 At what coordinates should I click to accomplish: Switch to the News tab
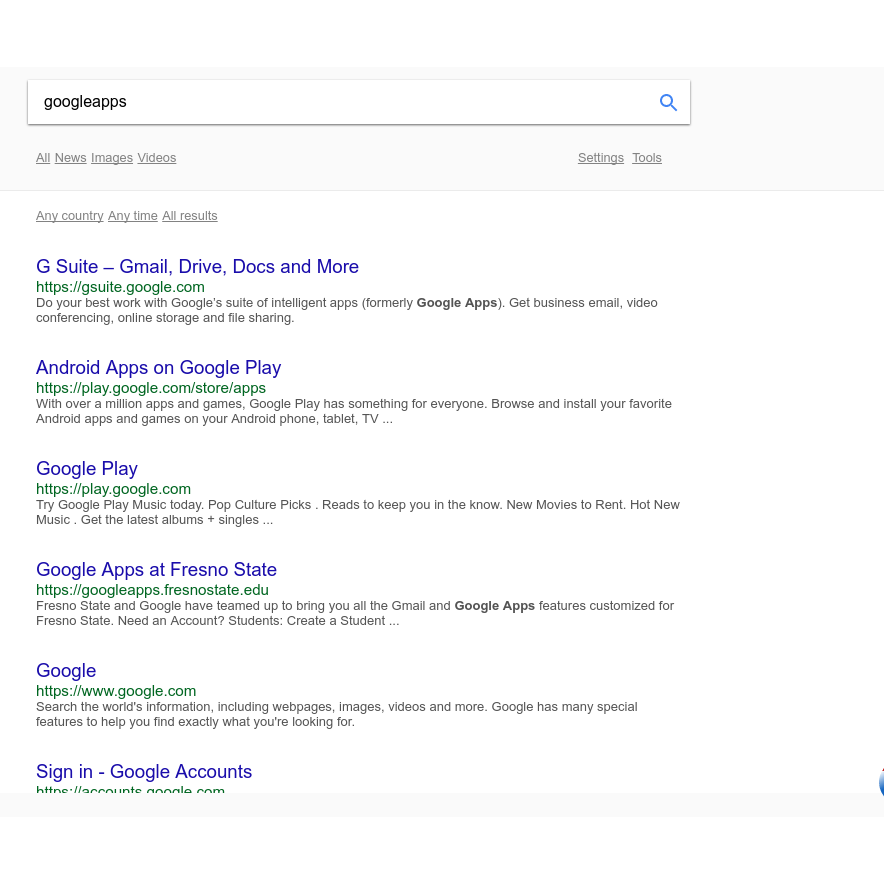70,158
